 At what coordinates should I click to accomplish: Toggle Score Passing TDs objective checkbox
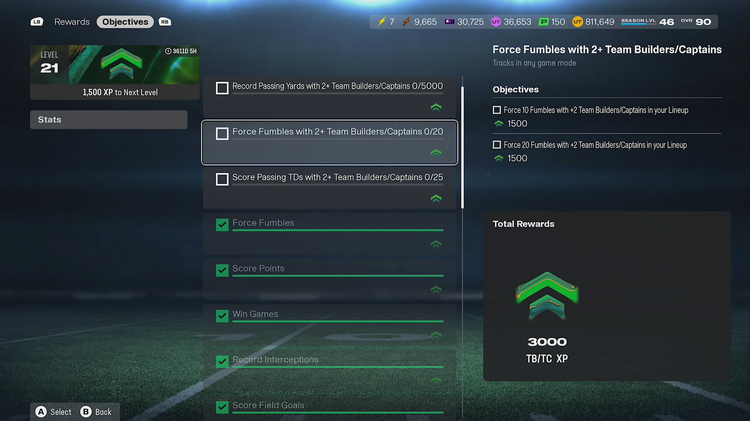[x=222, y=179]
